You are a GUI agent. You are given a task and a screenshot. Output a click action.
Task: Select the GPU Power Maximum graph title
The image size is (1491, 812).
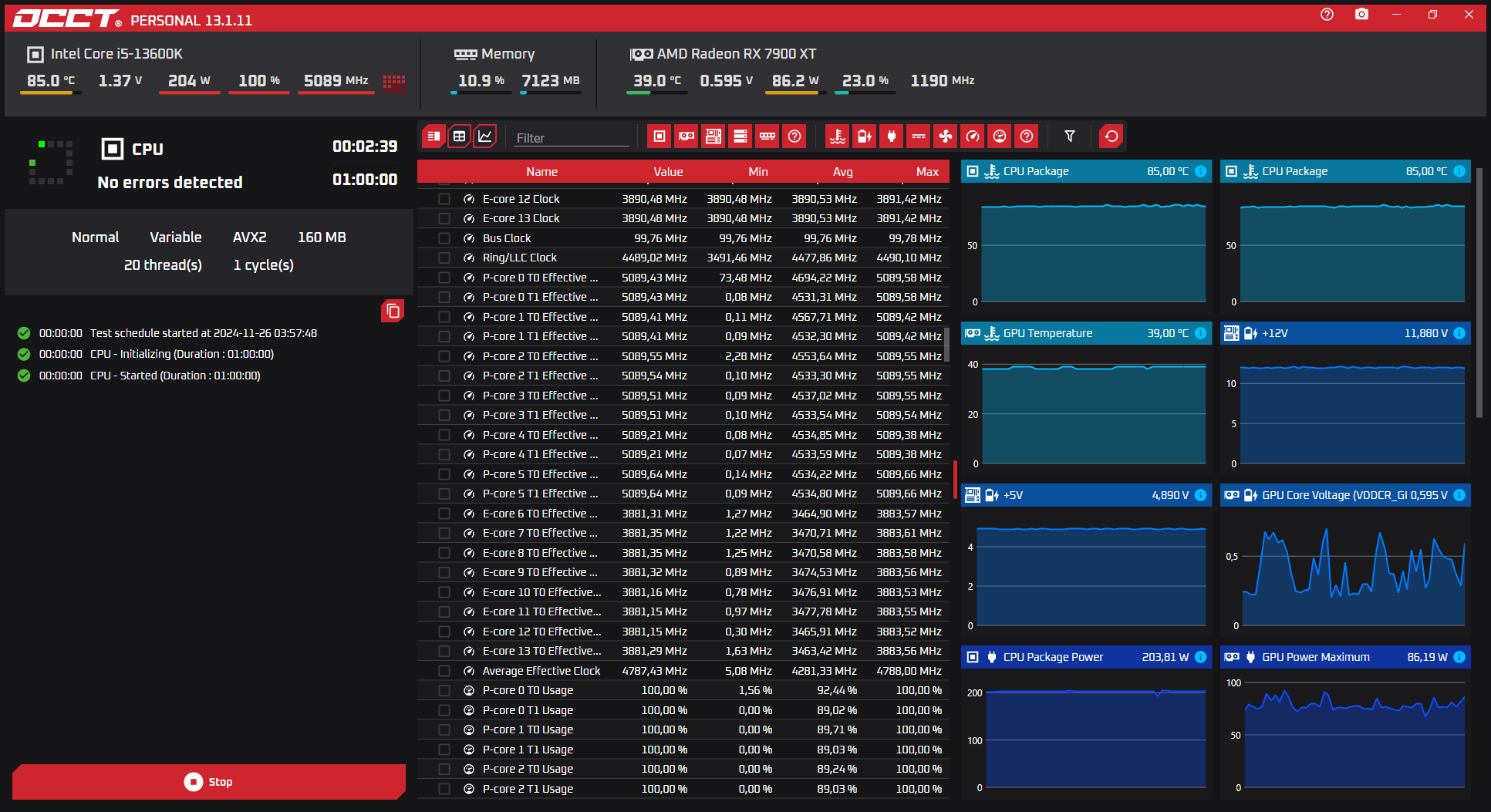(x=1316, y=657)
